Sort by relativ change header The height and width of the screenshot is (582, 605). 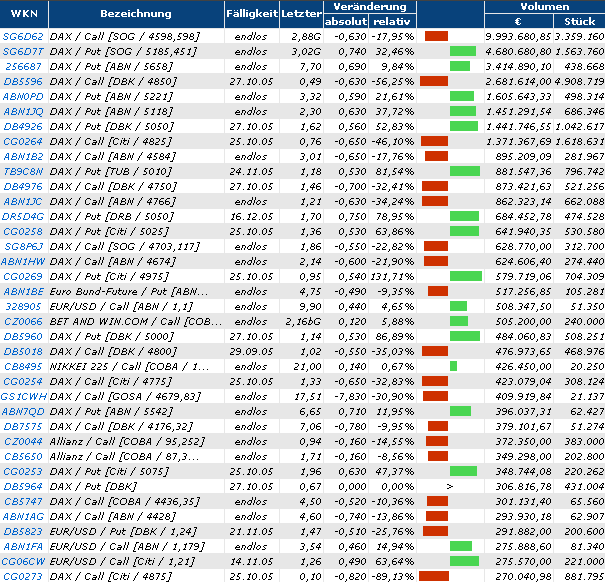point(392,22)
